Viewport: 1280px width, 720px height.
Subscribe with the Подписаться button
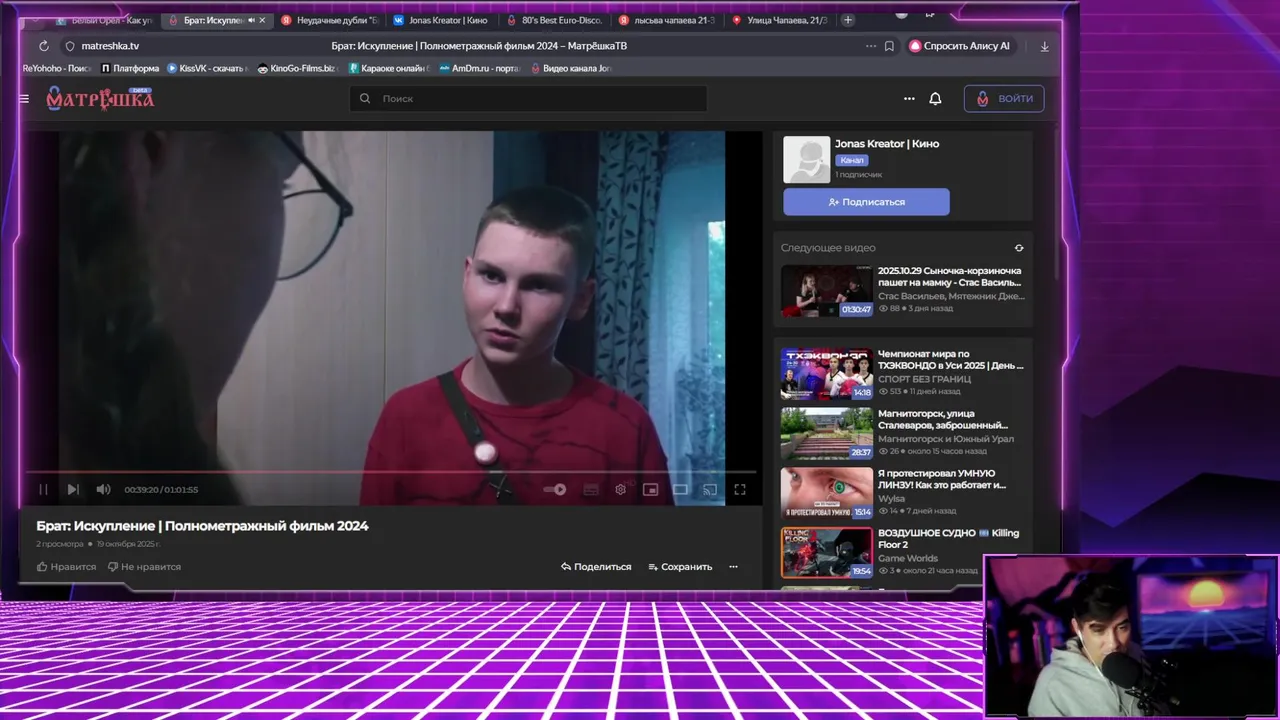(x=866, y=202)
